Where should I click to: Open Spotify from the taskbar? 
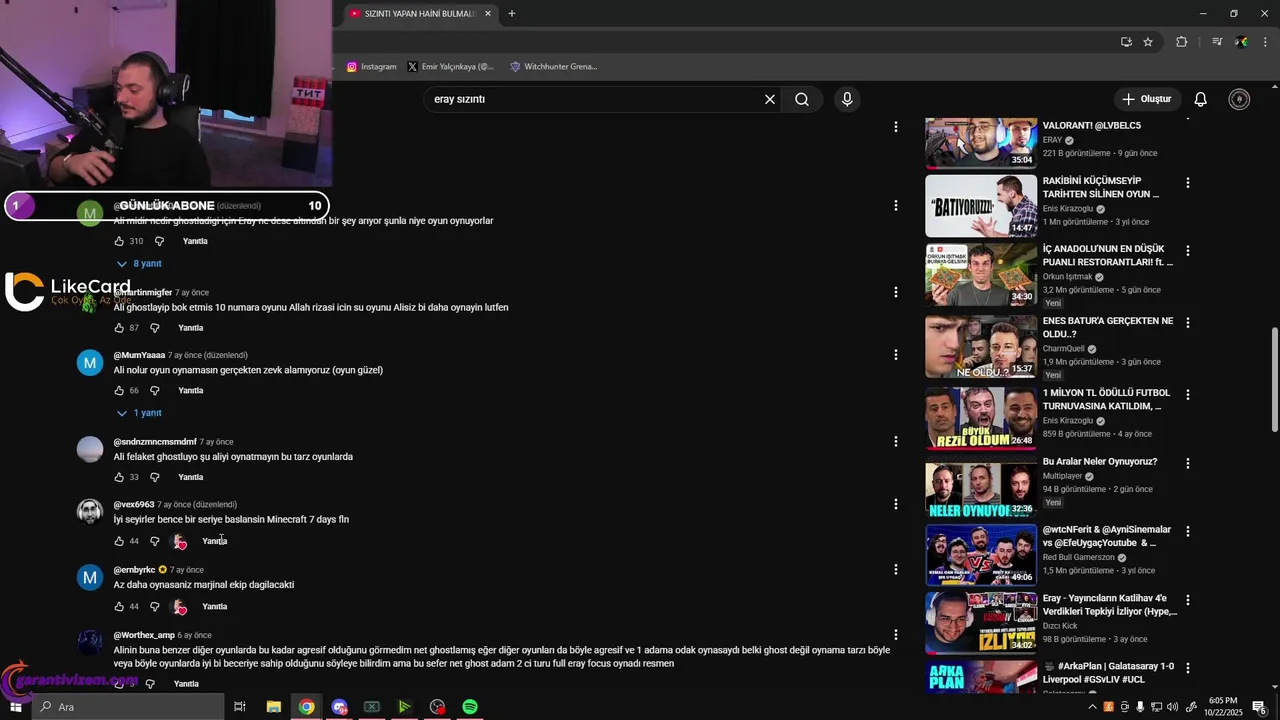470,707
